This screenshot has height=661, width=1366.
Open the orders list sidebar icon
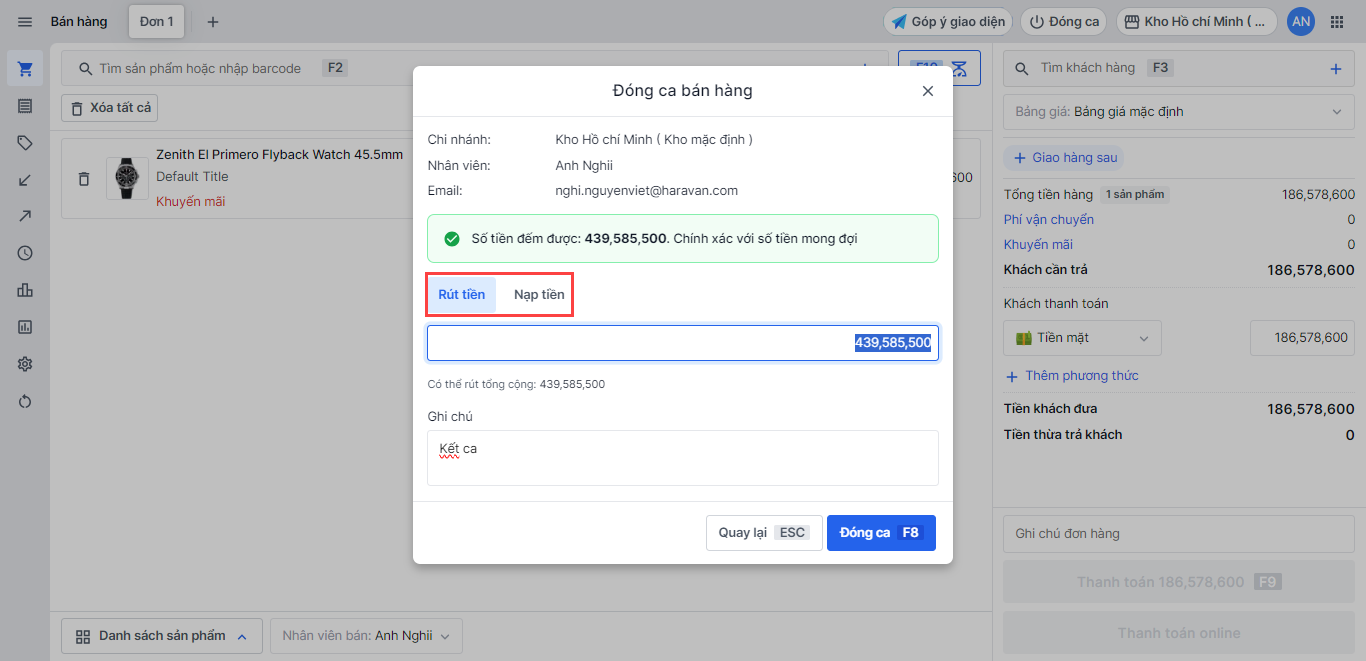coord(25,106)
